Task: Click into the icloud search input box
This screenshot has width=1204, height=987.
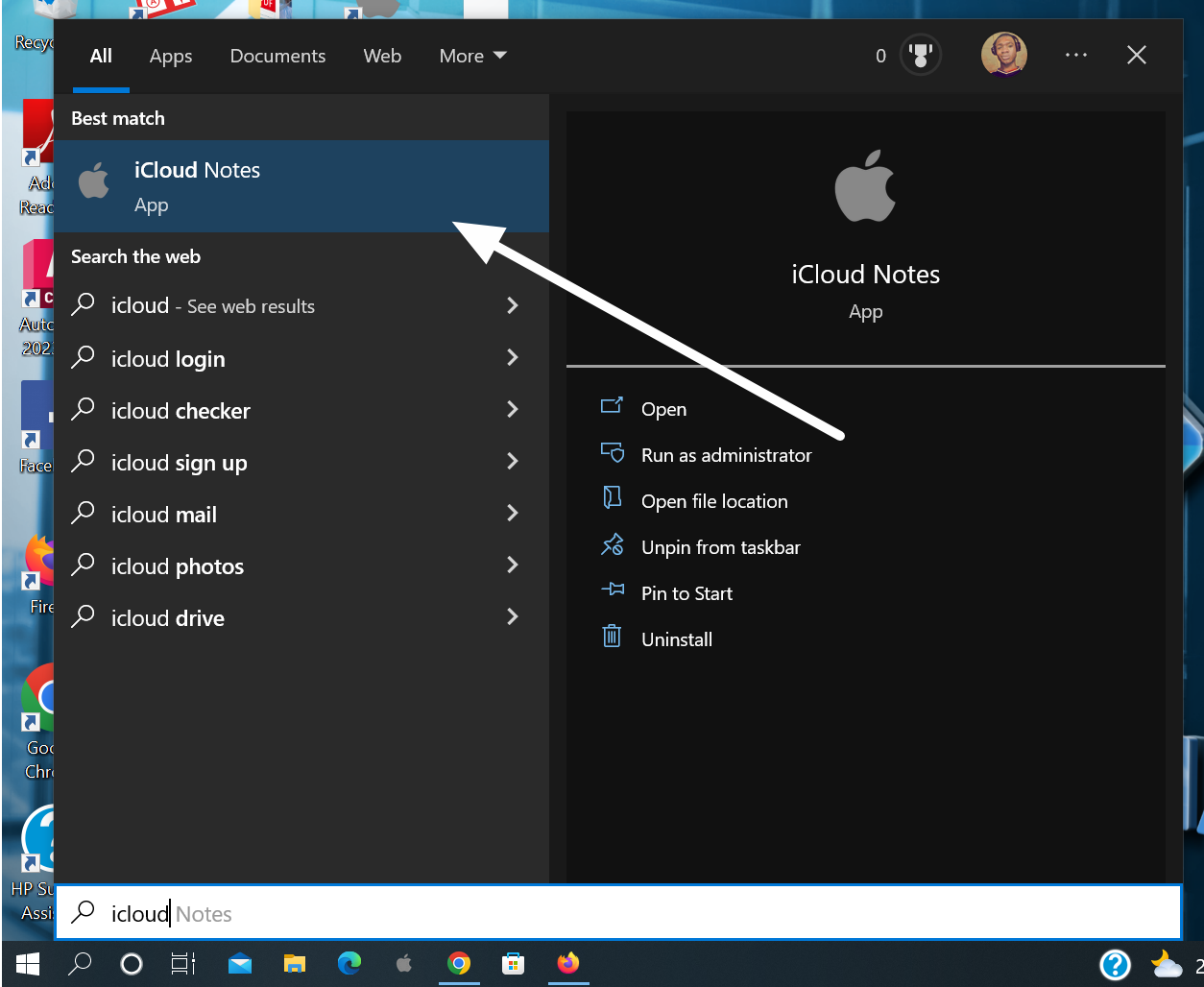Action: 618,912
